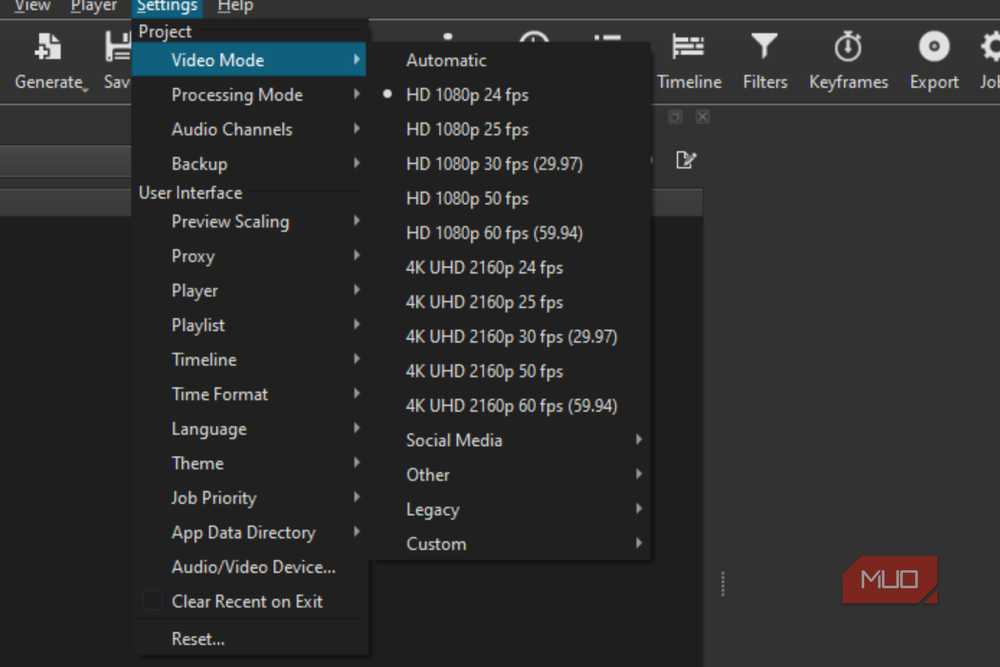Expand Player settings submenu

pos(249,290)
